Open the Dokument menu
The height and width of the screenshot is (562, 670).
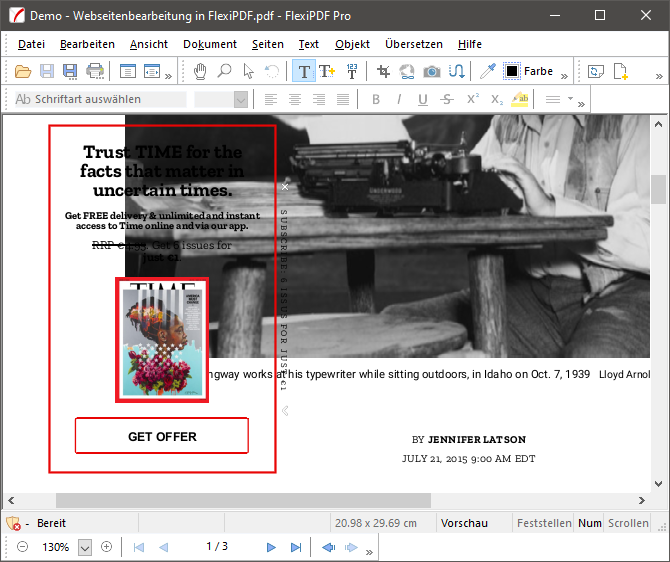tap(210, 44)
